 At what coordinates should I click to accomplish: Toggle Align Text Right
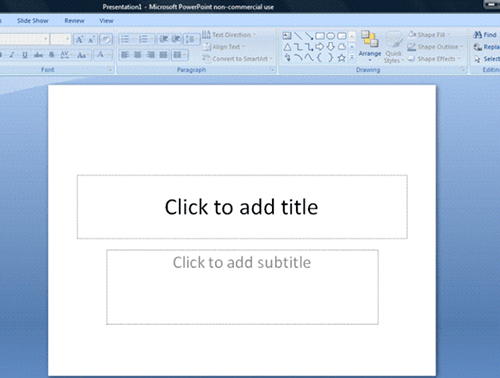coord(151,55)
